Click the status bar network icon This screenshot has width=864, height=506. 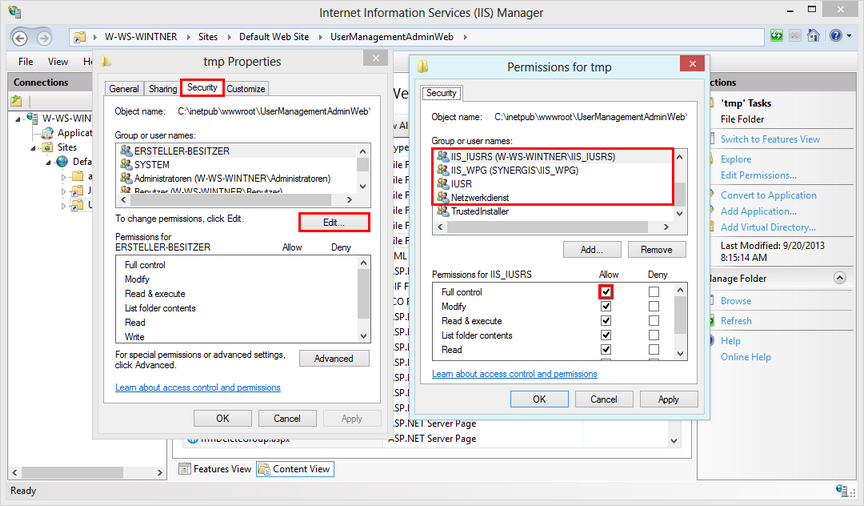click(842, 490)
